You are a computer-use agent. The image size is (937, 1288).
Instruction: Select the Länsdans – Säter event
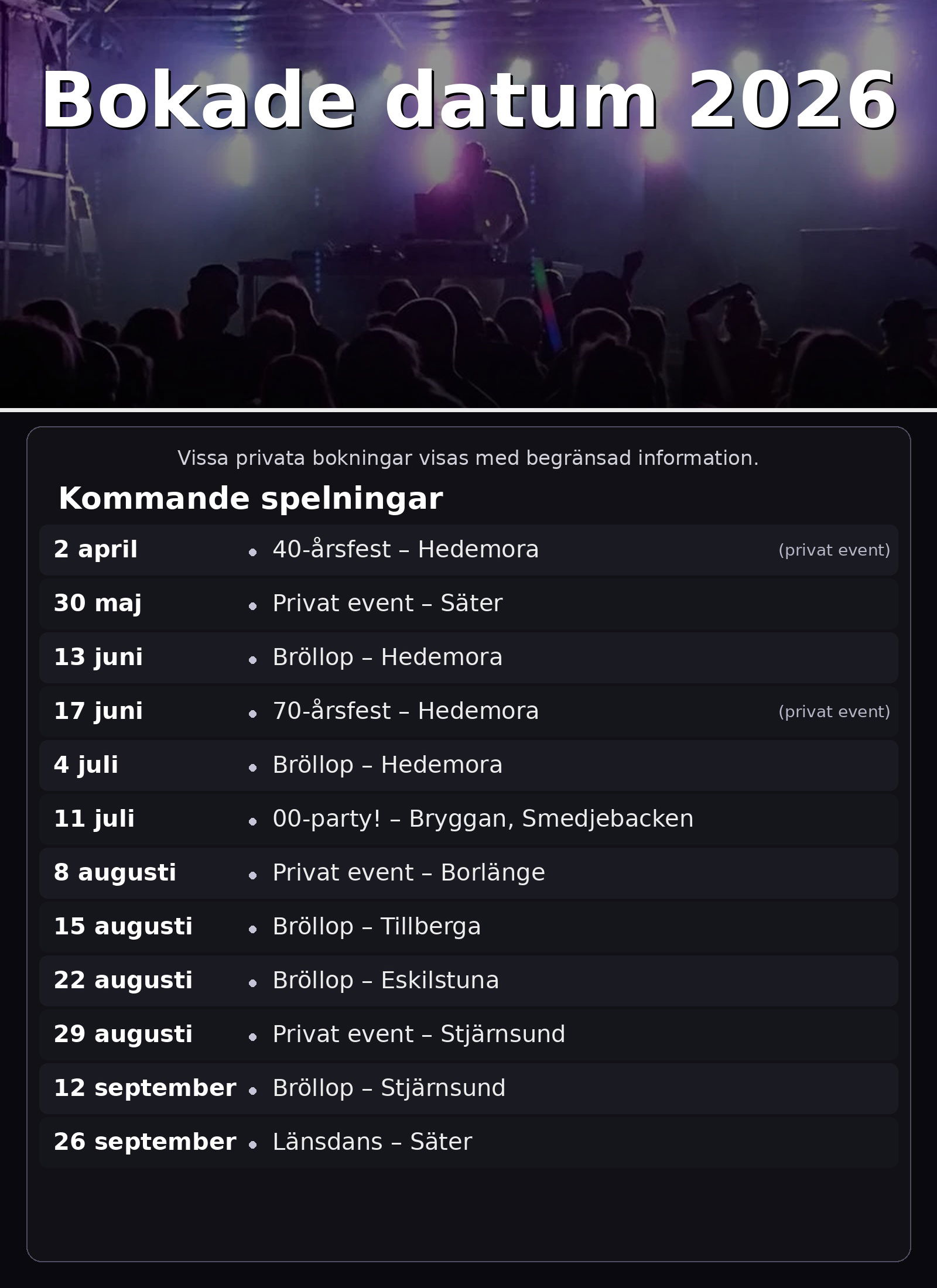point(372,1142)
